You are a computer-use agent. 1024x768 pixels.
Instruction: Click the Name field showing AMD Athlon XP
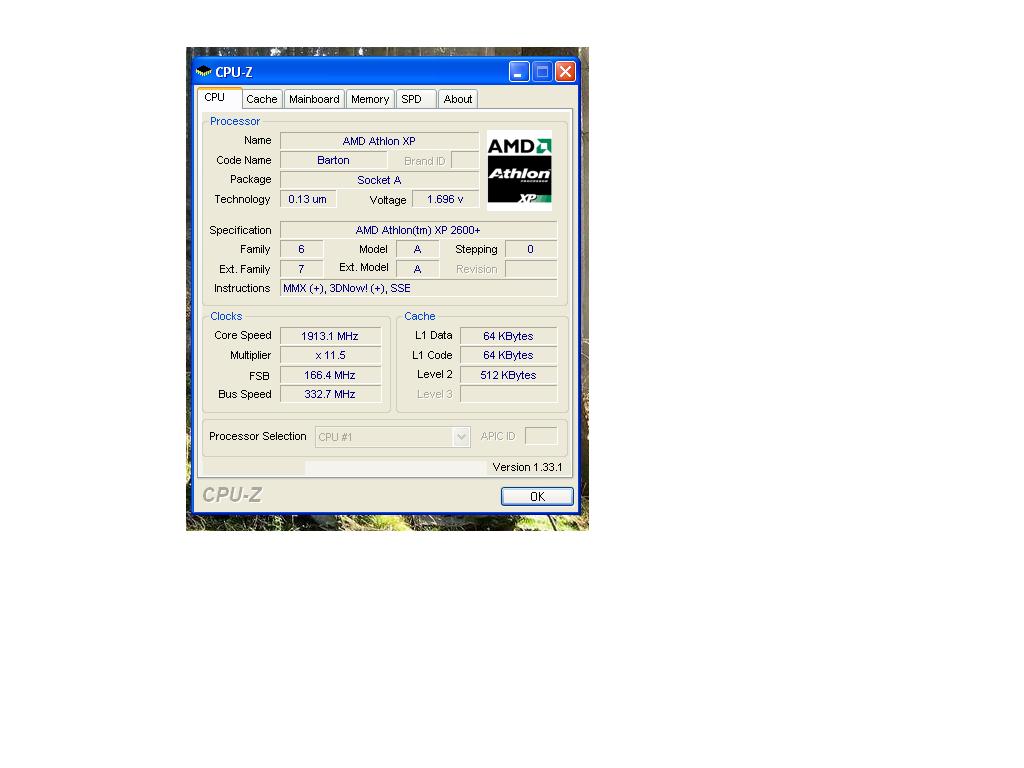click(x=379, y=141)
